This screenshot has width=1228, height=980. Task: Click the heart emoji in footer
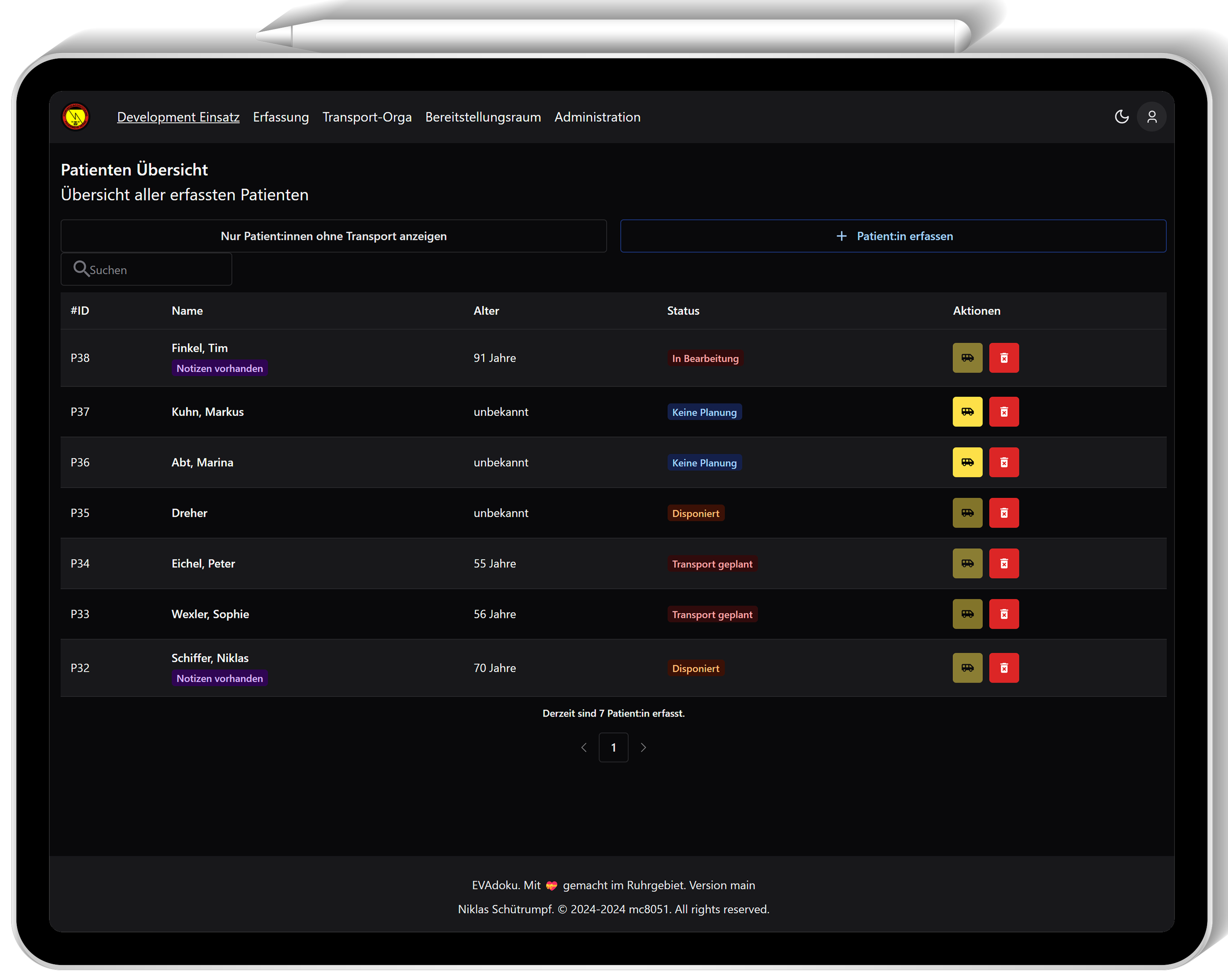pyautogui.click(x=551, y=885)
